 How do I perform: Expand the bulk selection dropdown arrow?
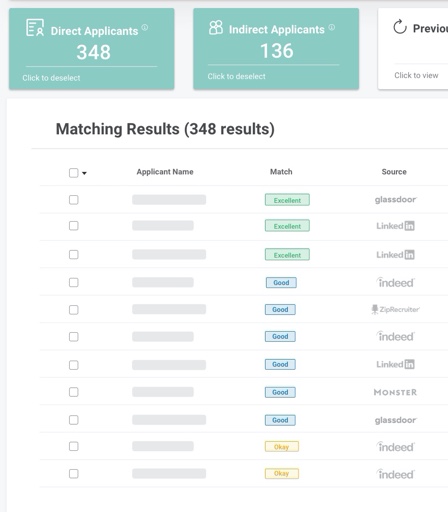pos(84,173)
